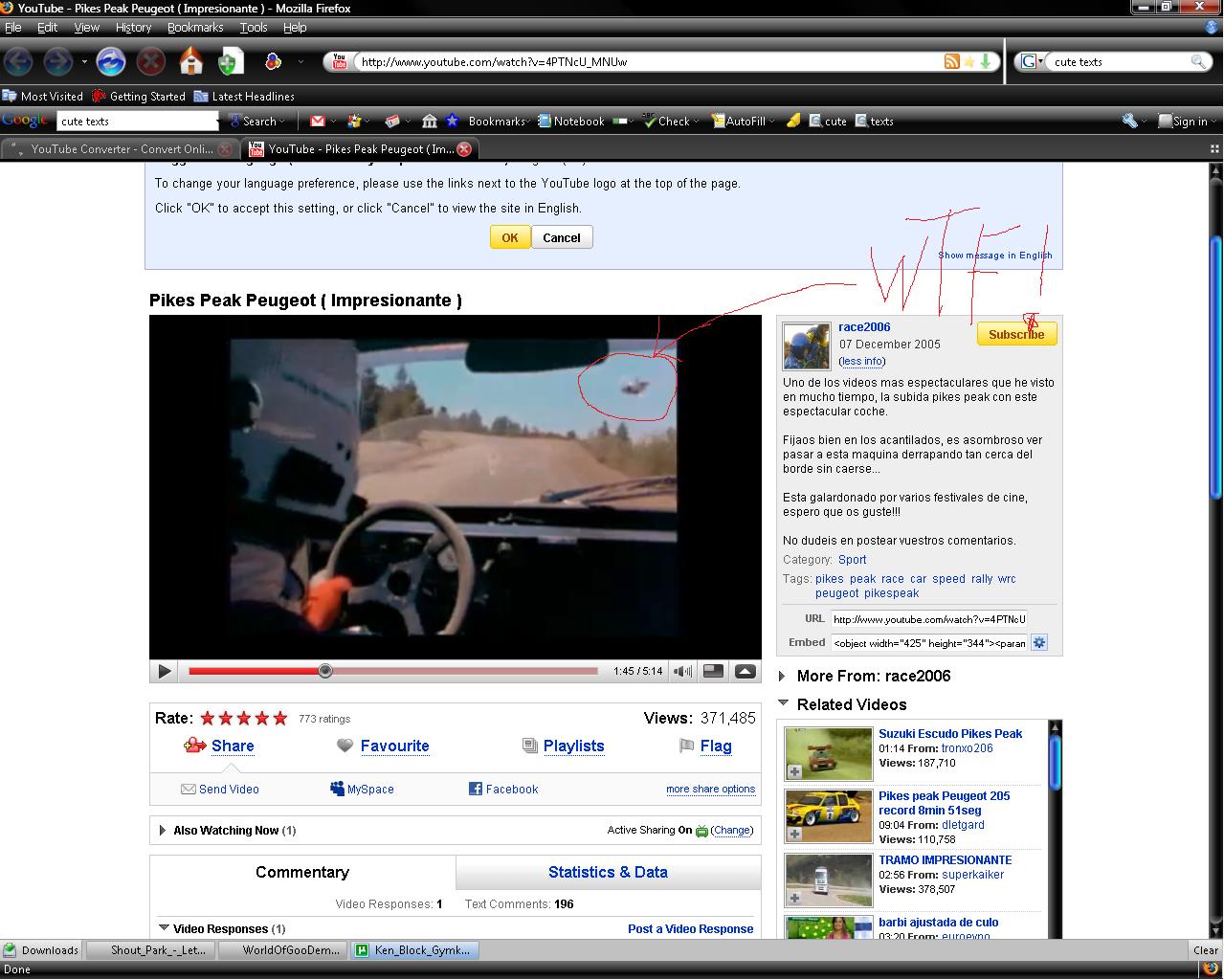Switch to the YouTube Converter tab
Image resolution: width=1224 pixels, height=980 pixels.
(x=120, y=149)
